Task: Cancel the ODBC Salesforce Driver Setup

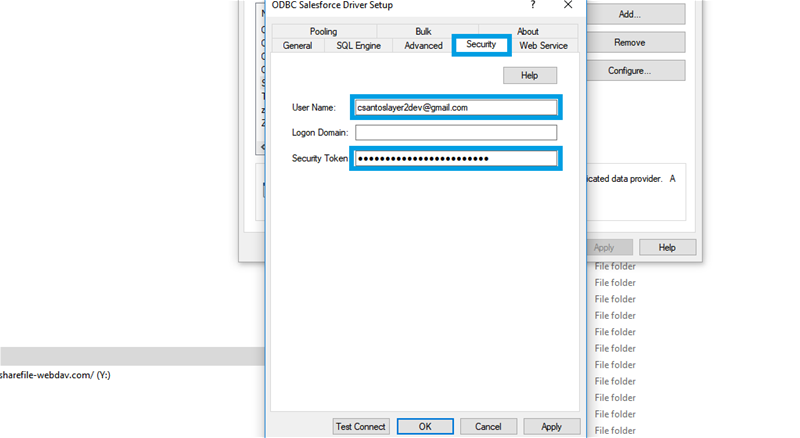Action: point(488,426)
